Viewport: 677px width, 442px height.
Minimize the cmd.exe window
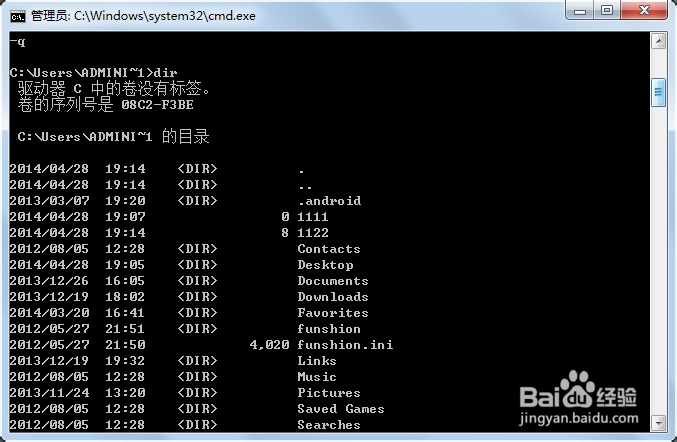point(580,10)
